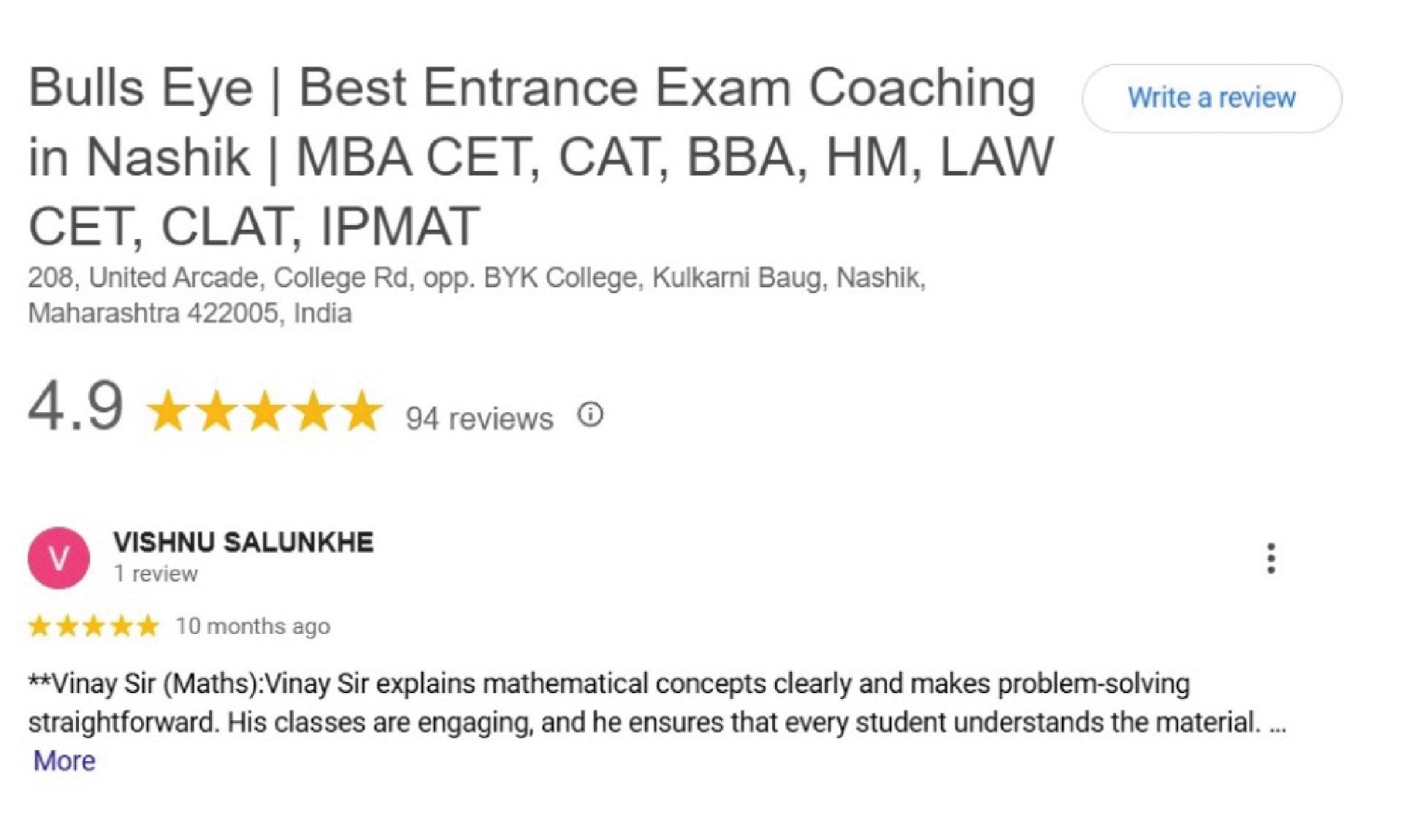The height and width of the screenshot is (840, 1404).
Task: Click the last small star in Vishnu's review
Action: 148,626
